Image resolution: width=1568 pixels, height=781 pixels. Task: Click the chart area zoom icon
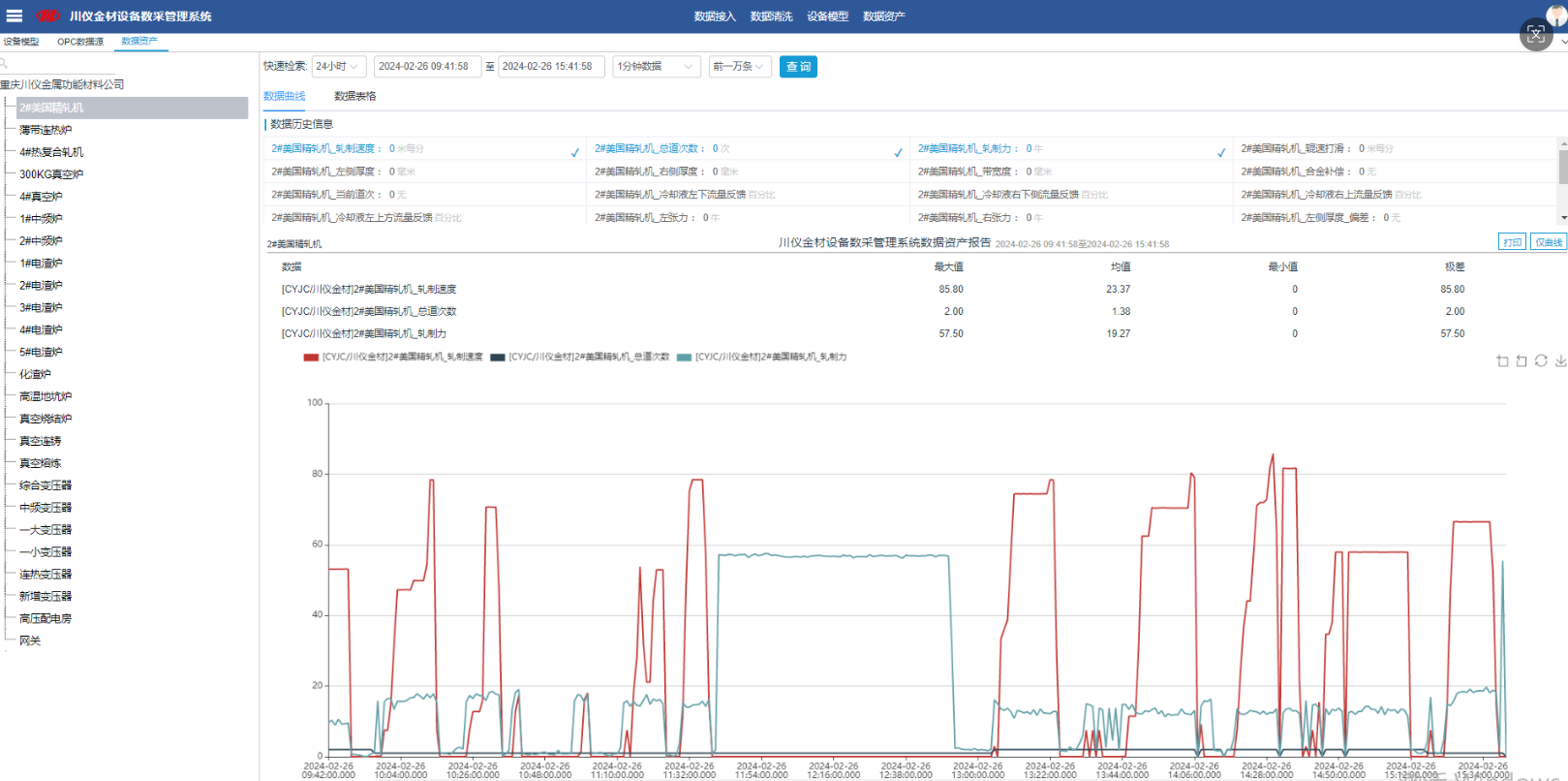point(1502,361)
